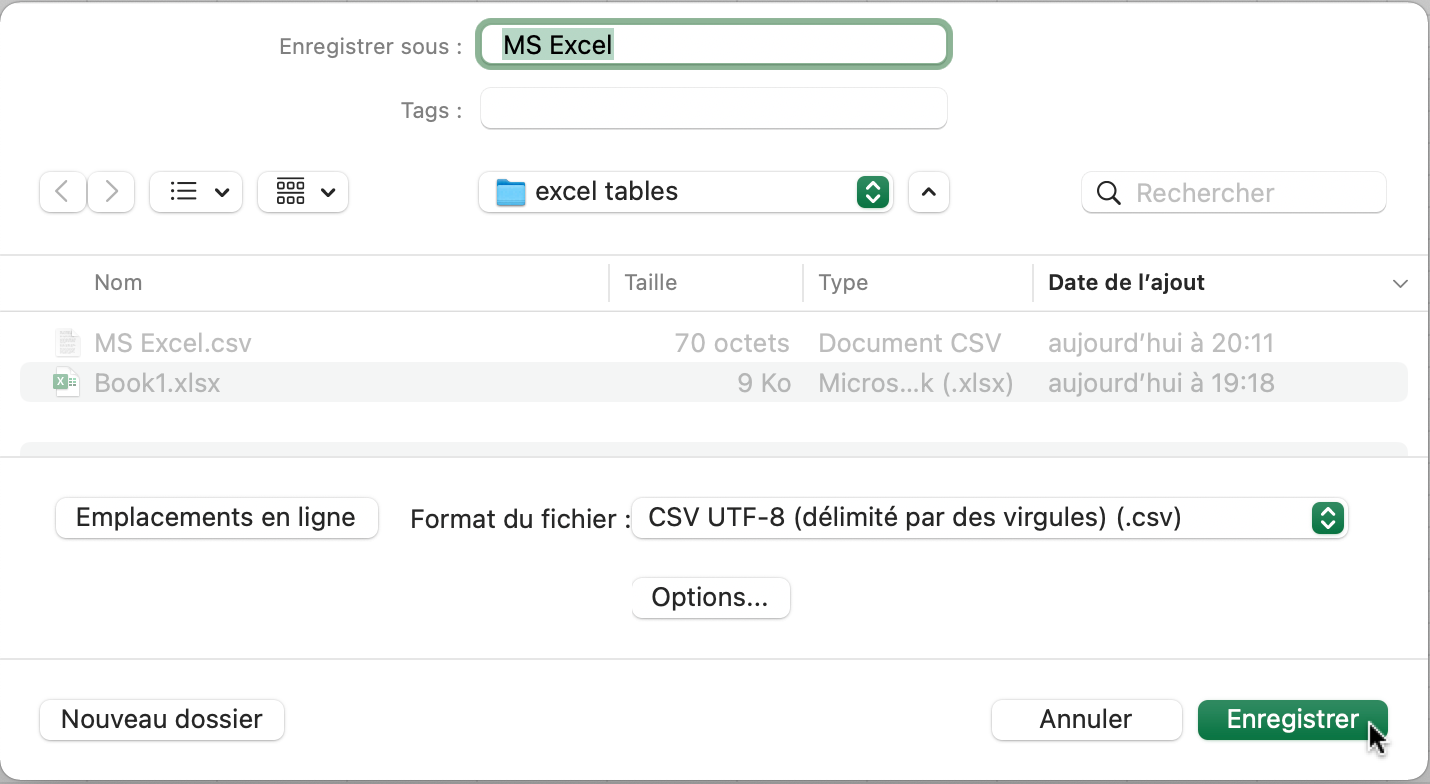This screenshot has height=784, width=1430.
Task: Click the back navigation arrow
Action: click(62, 192)
